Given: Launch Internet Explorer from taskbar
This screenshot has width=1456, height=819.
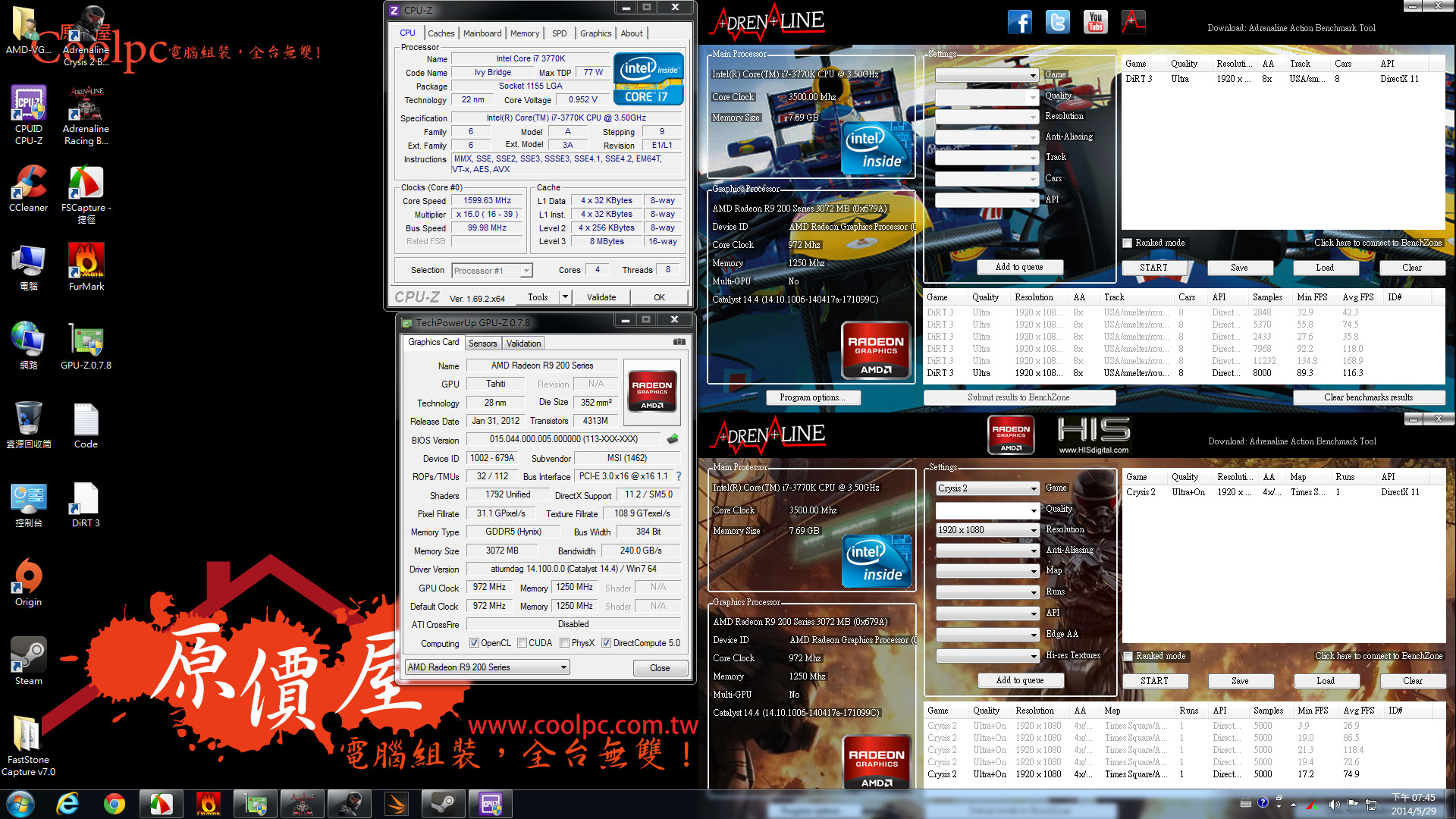Looking at the screenshot, I should tap(67, 804).
